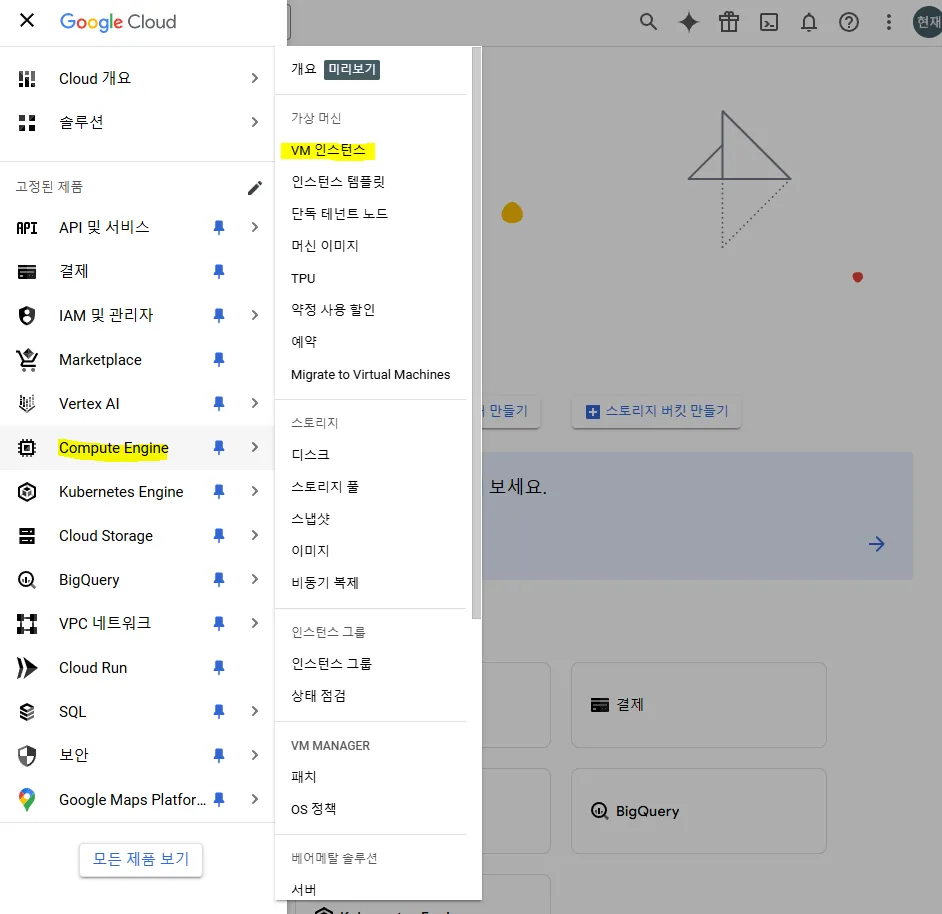Expand Kubernetes Engine submenu chevron
This screenshot has width=942, height=914.
(255, 492)
